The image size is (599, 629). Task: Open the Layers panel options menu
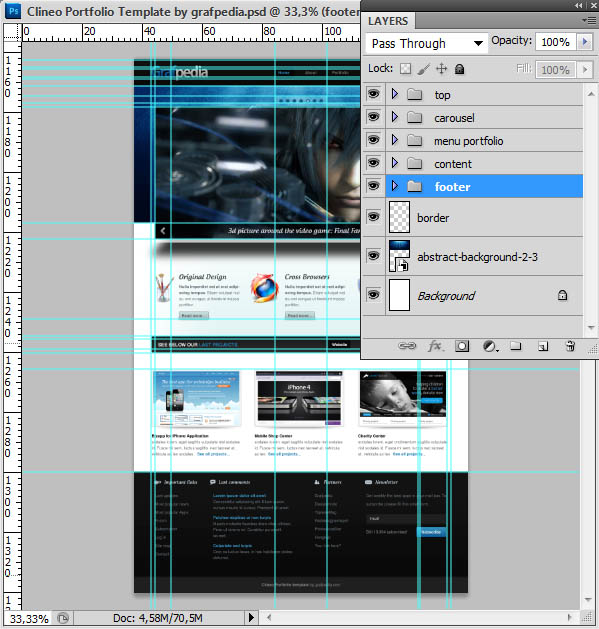pyautogui.click(x=589, y=20)
